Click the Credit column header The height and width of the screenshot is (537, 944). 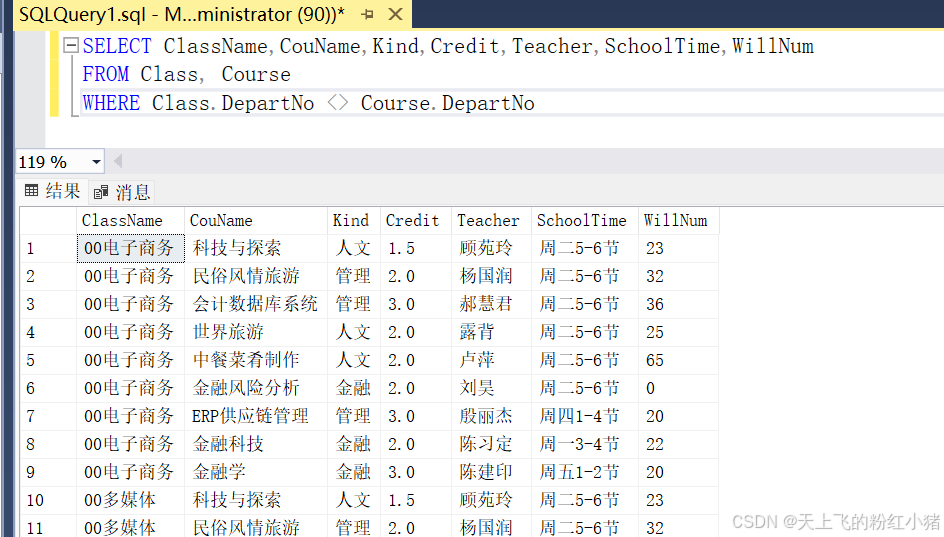pos(416,221)
